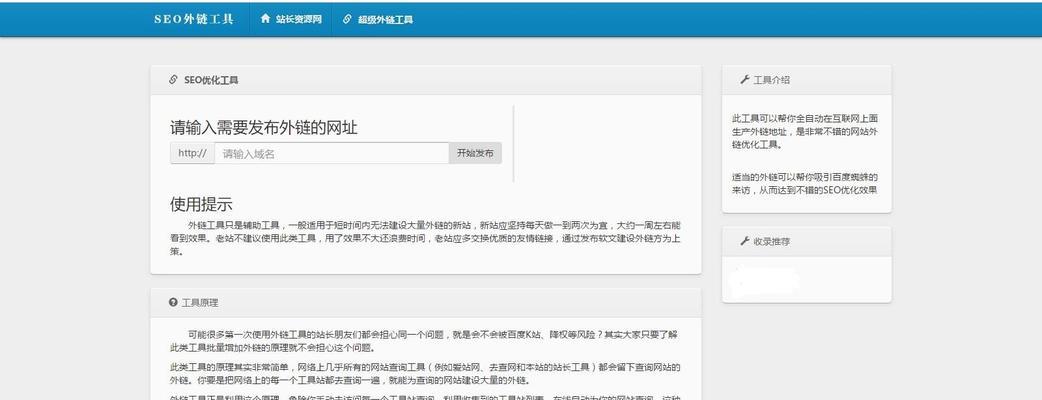Click the SEO优化工具 panel title
Screen dimensions: 1042x400
pyautogui.click(x=211, y=80)
